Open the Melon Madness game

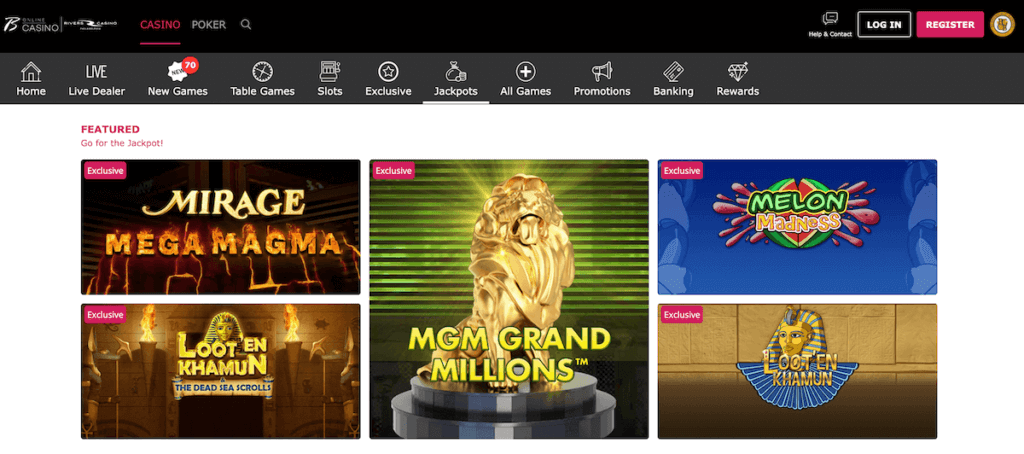(797, 227)
